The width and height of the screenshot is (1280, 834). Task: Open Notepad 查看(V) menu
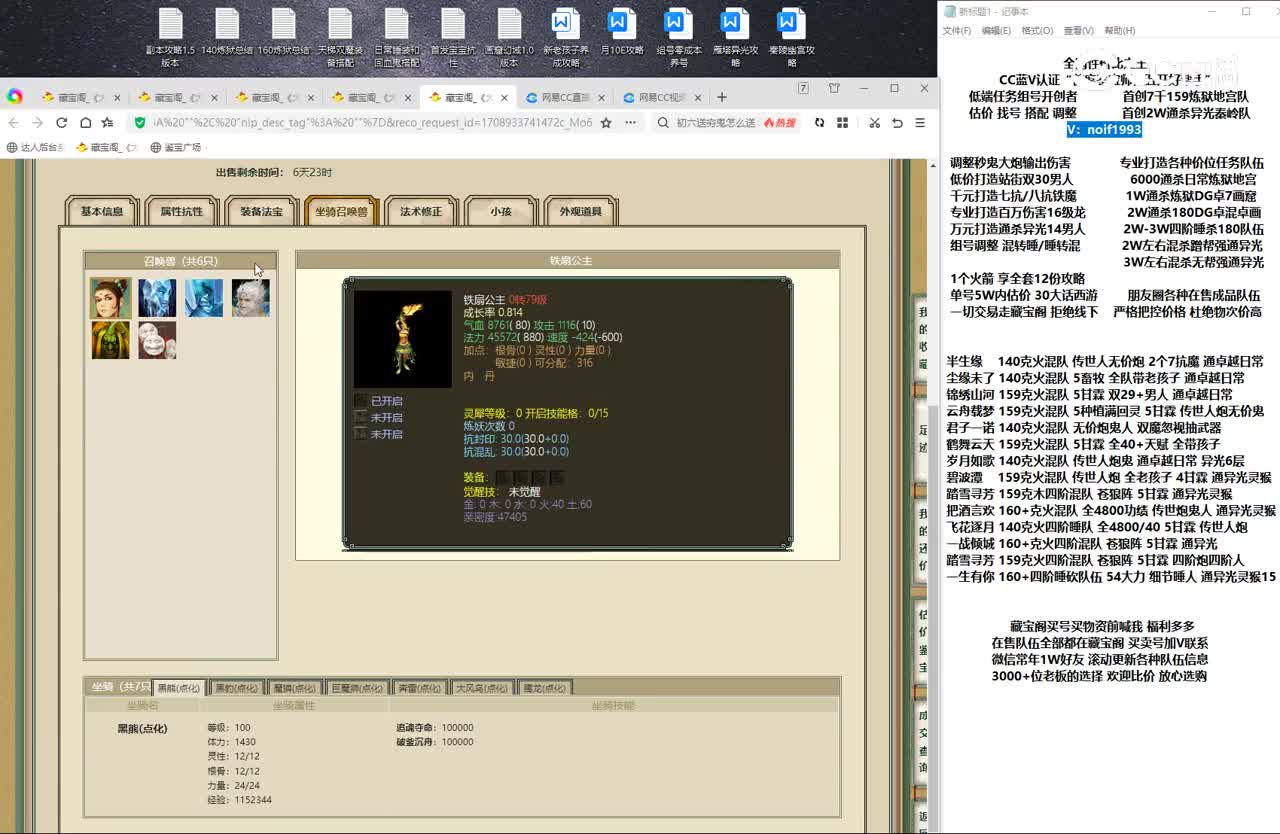point(1079,31)
